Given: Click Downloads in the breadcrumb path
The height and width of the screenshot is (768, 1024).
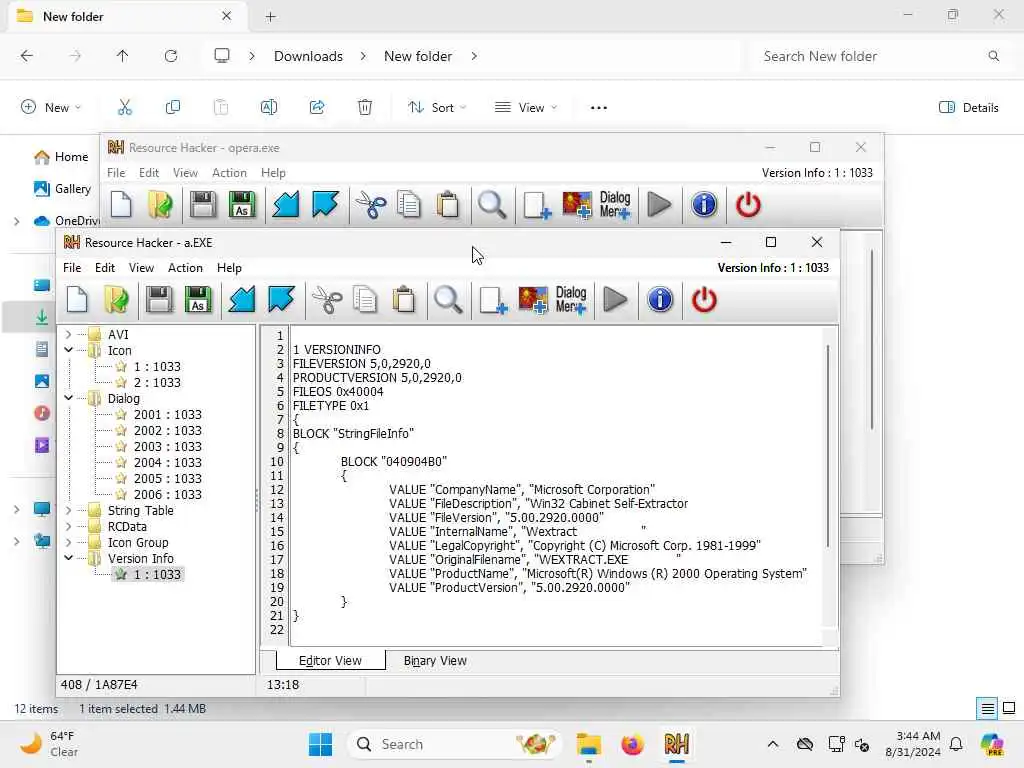Looking at the screenshot, I should click(308, 56).
